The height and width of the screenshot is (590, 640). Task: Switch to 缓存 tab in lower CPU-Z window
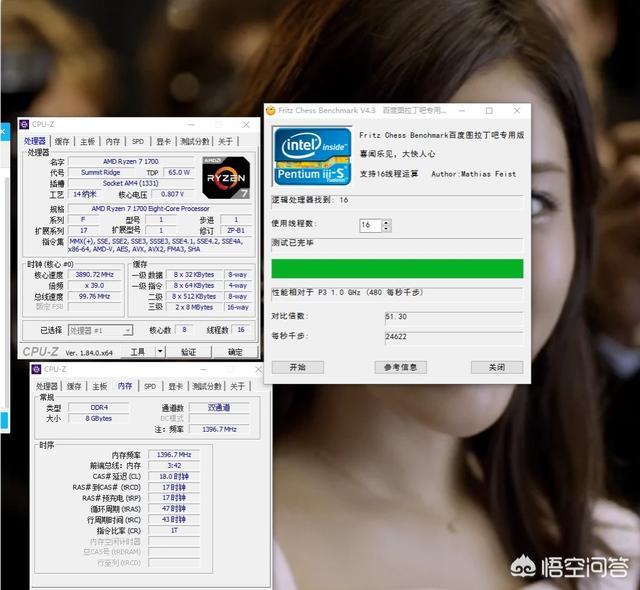(x=74, y=386)
